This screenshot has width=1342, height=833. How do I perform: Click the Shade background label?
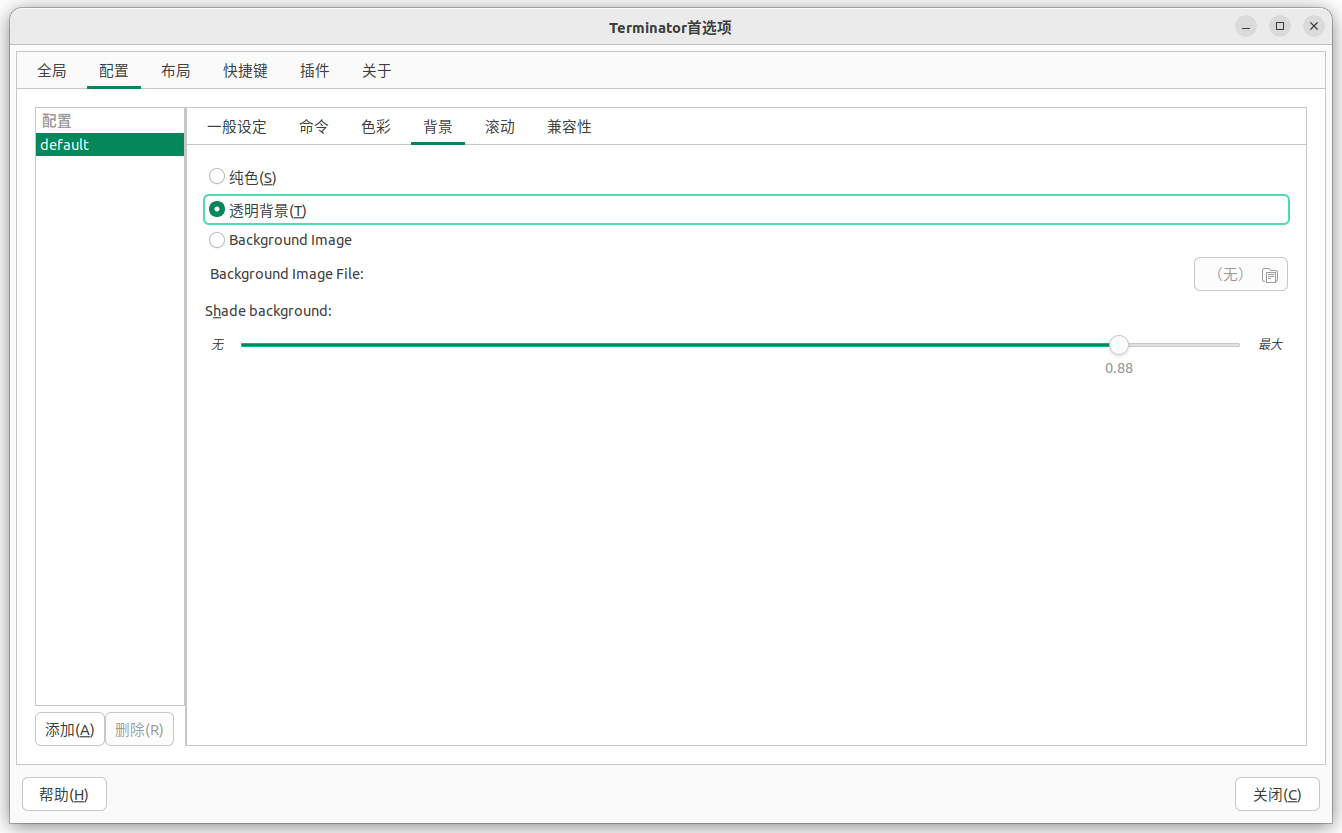[x=268, y=311]
